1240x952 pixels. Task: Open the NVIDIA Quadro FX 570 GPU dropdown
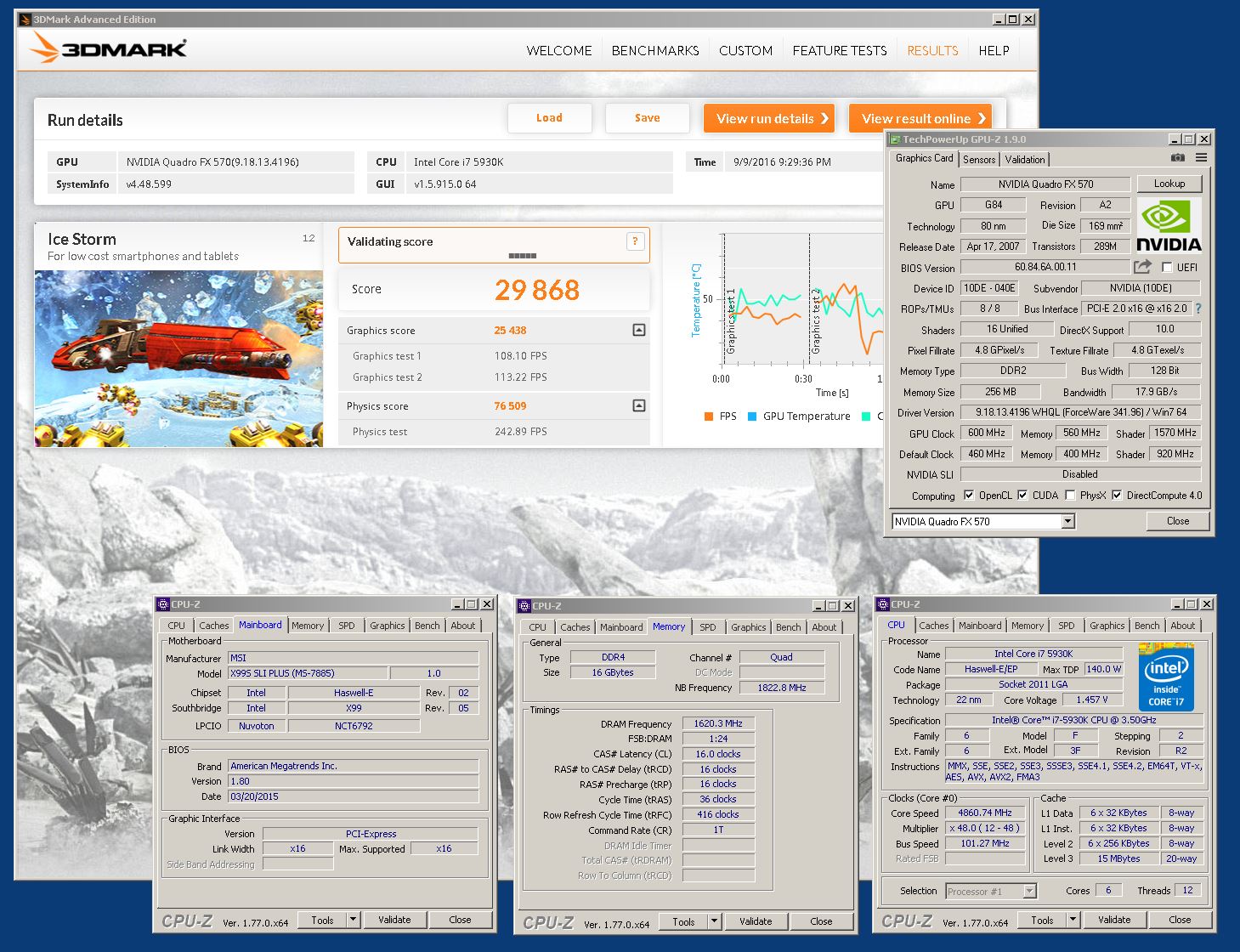[x=1068, y=522]
